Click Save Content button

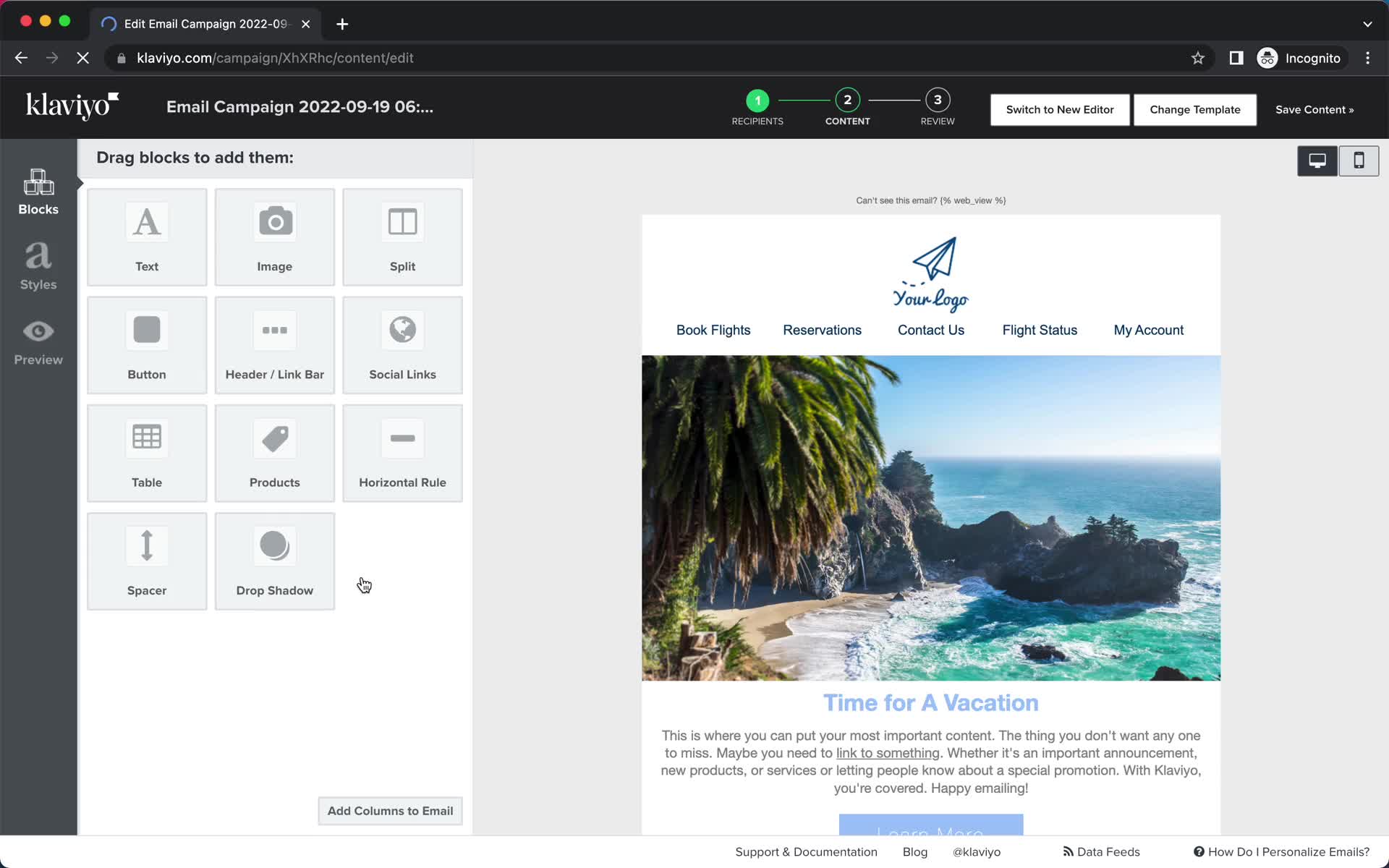click(x=1313, y=109)
